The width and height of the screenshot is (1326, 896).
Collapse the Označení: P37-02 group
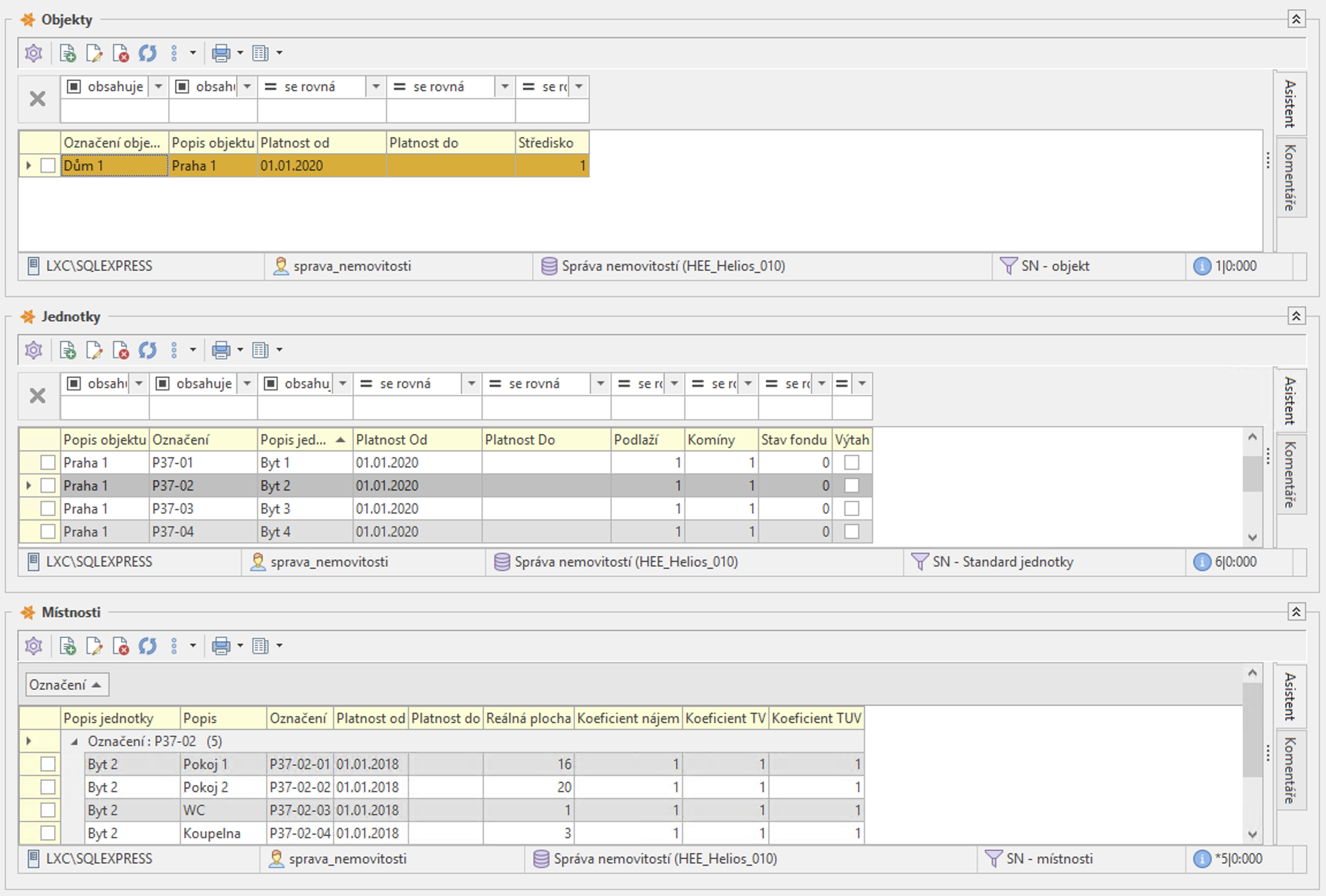tap(74, 742)
